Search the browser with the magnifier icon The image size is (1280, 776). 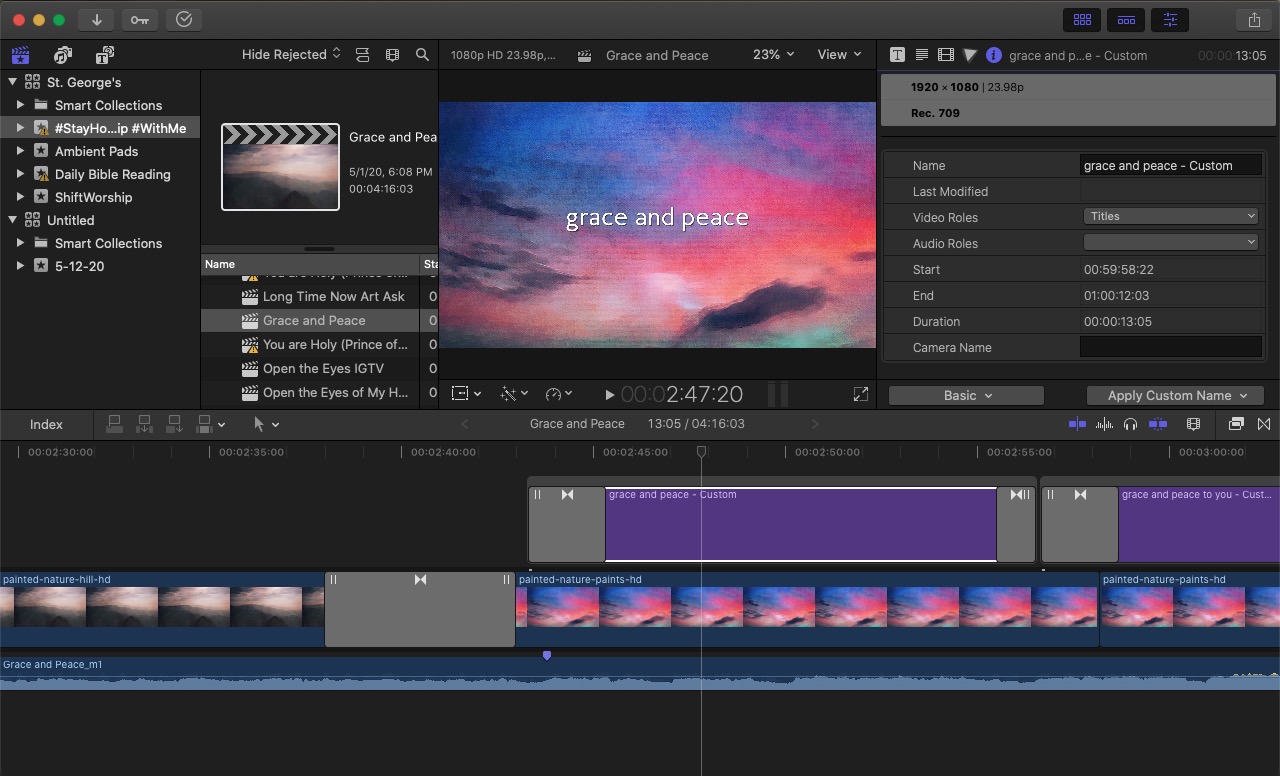[422, 55]
